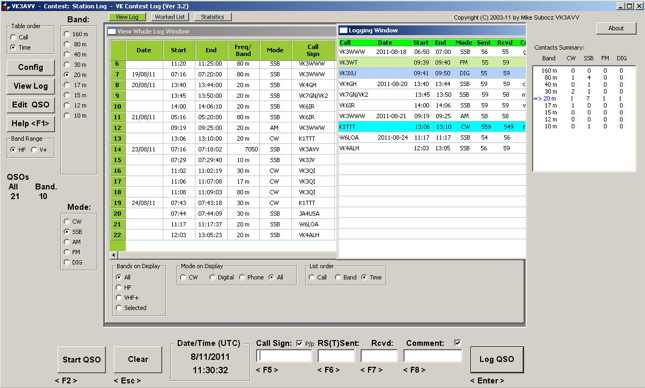The height and width of the screenshot is (388, 645).
Task: Toggle the Comment checkbox
Action: tap(457, 342)
